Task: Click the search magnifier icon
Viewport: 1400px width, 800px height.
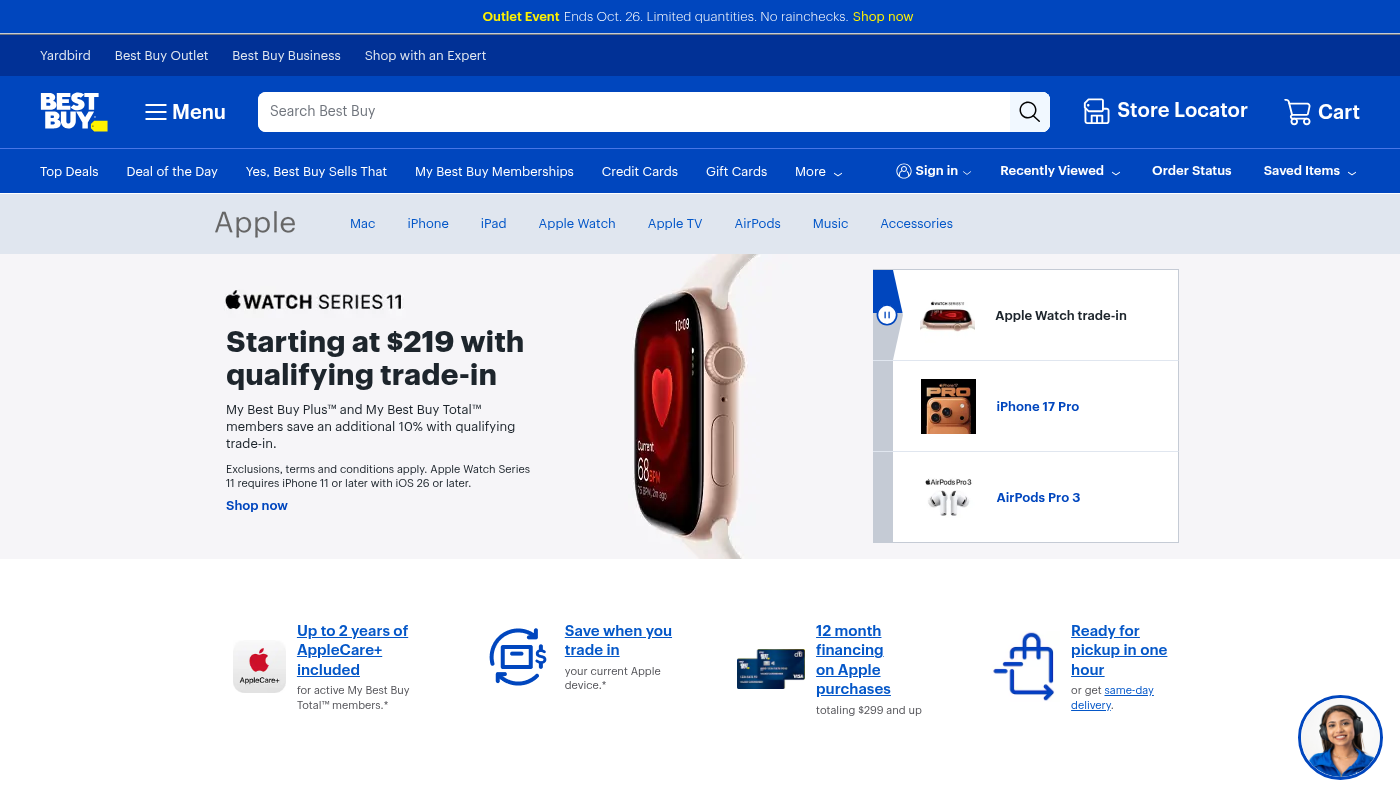Action: pyautogui.click(x=1029, y=112)
